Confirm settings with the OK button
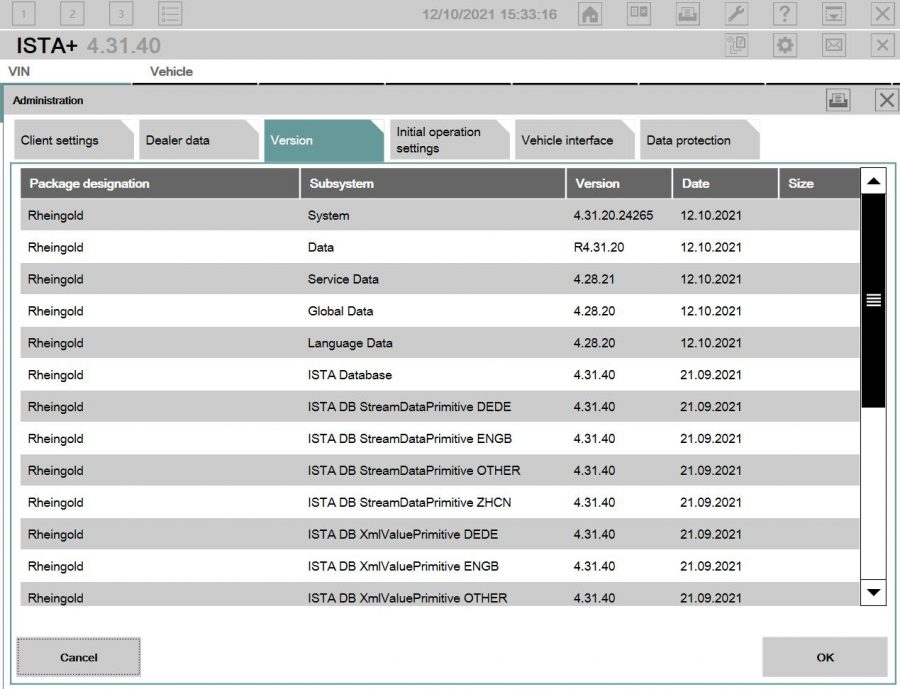This screenshot has width=900, height=689. pos(824,657)
